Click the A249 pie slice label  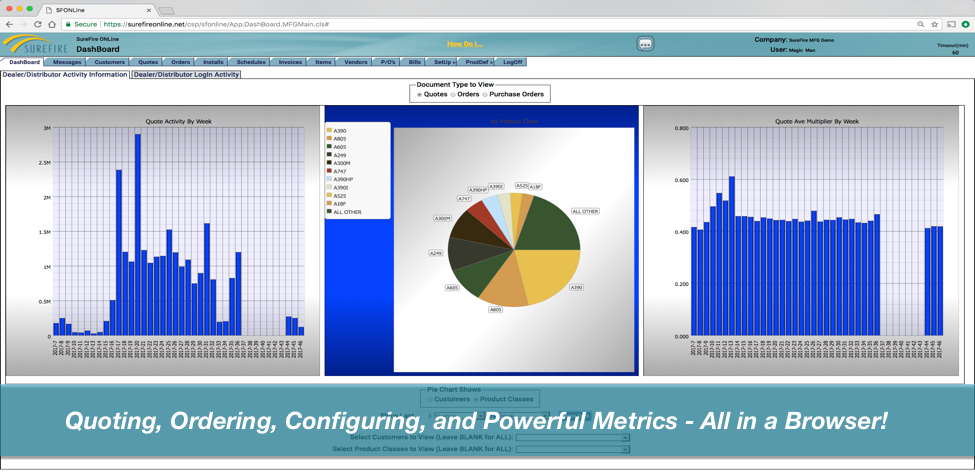(436, 254)
